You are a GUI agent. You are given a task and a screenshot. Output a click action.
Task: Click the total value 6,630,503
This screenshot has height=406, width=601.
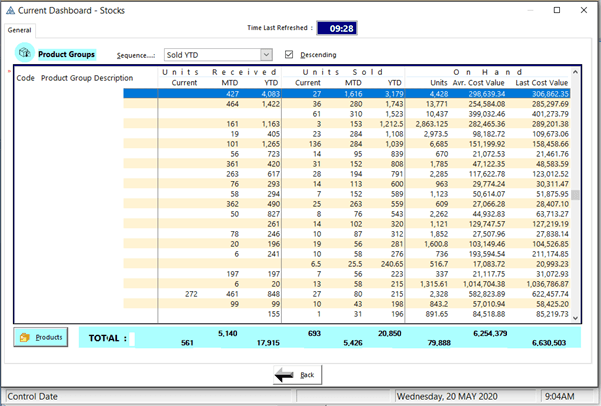(549, 343)
